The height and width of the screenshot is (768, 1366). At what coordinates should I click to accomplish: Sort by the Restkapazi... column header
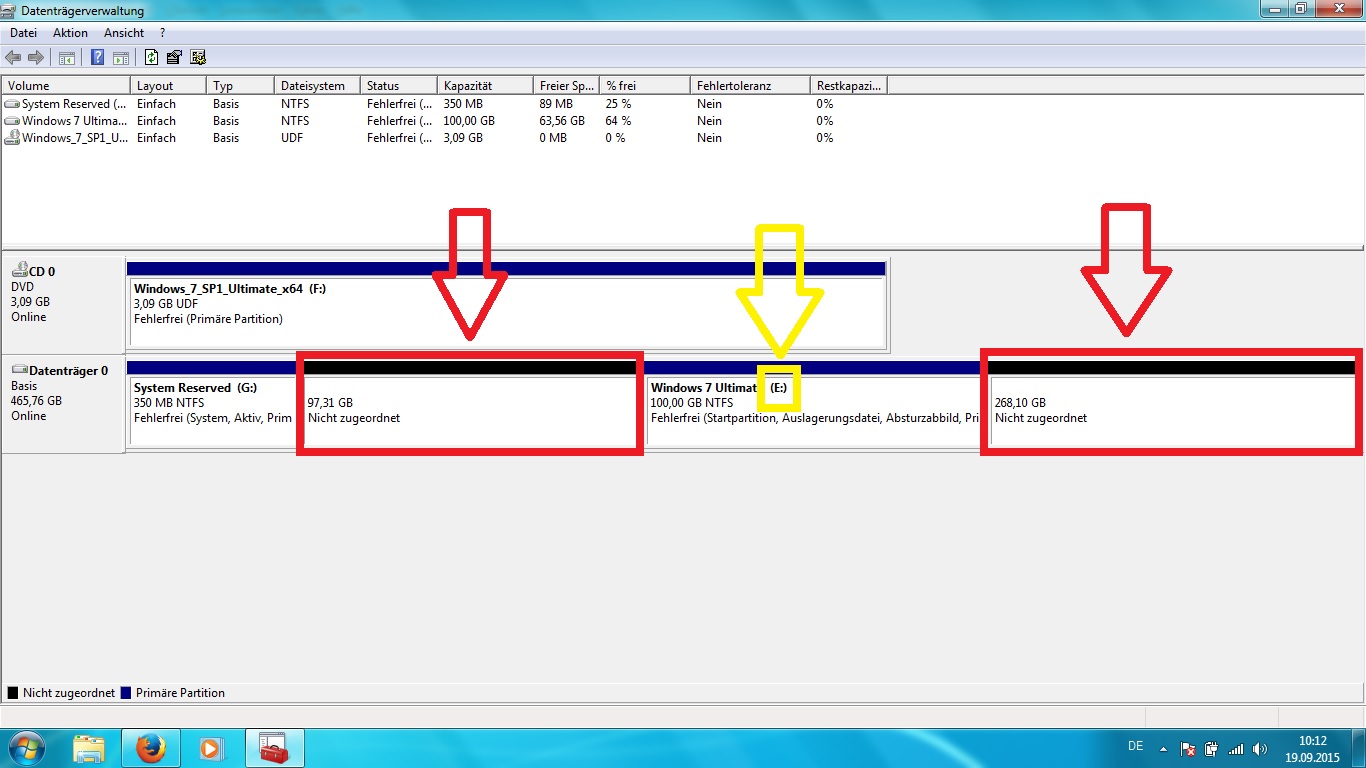pyautogui.click(x=849, y=86)
